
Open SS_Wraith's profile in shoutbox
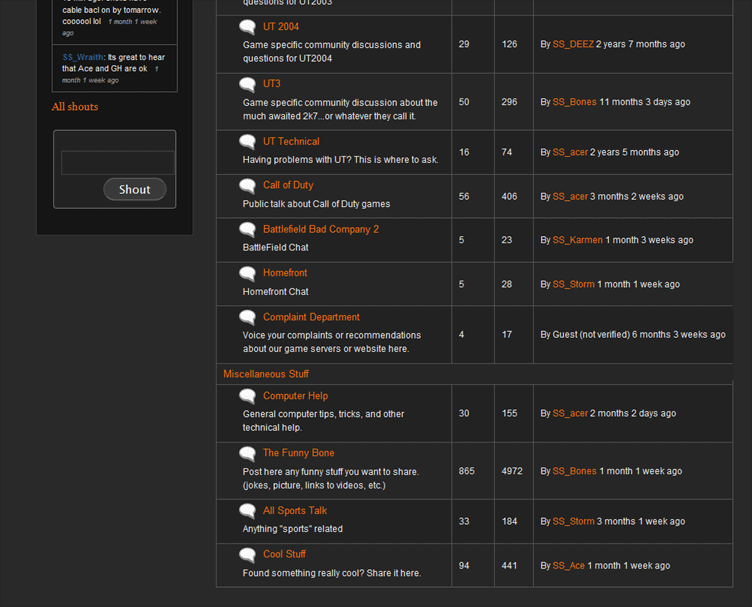82,57
